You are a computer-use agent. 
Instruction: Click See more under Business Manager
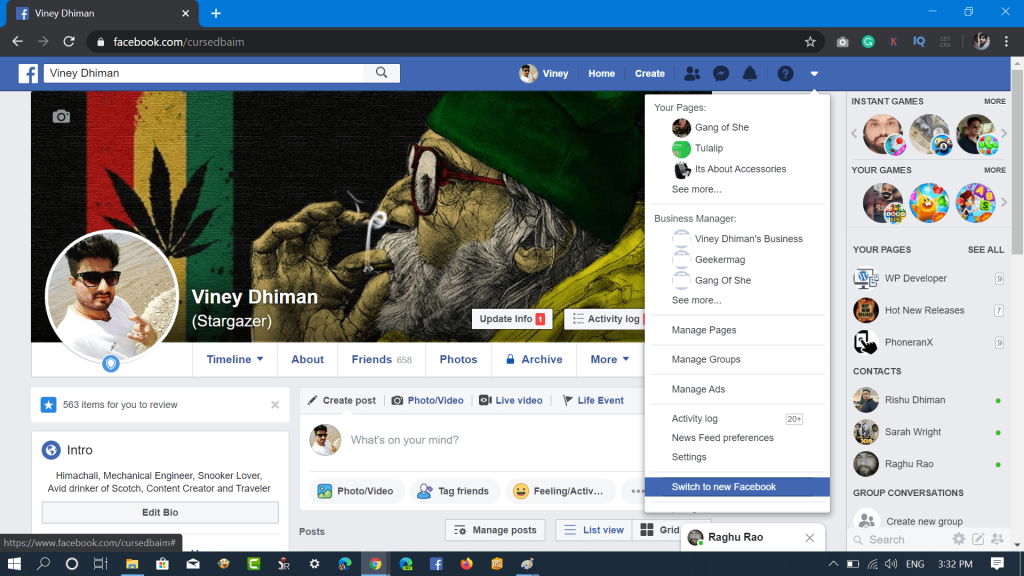[x=696, y=300]
